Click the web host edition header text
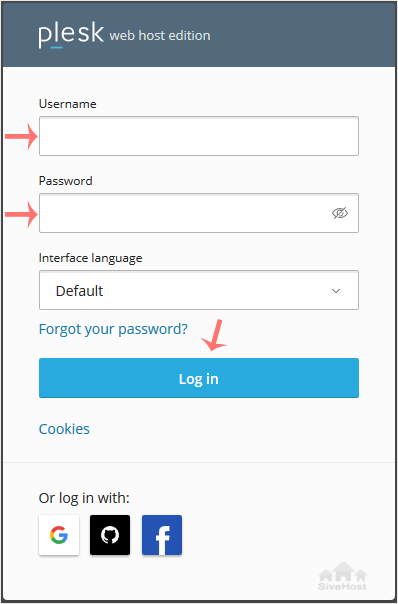 pyautogui.click(x=160, y=36)
